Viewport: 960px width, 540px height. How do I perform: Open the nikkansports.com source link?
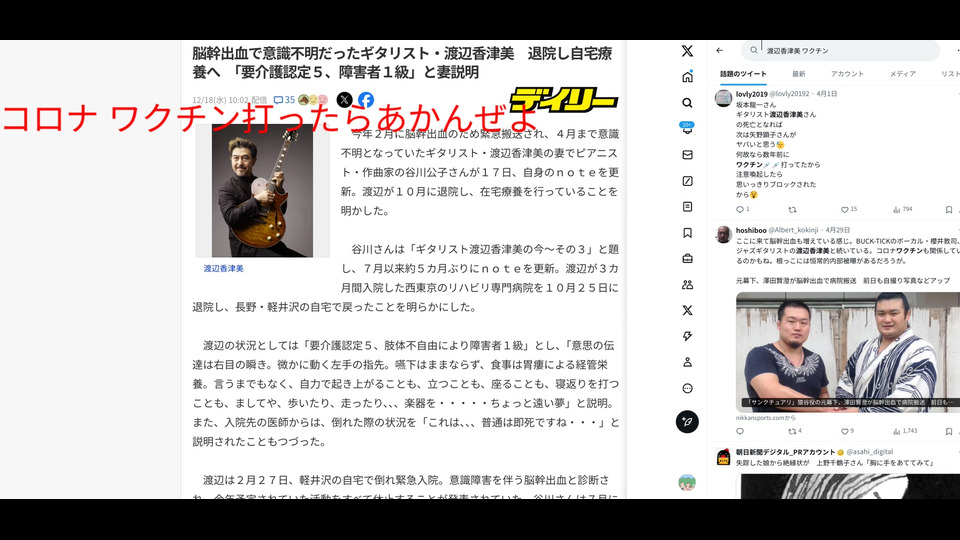(765, 418)
